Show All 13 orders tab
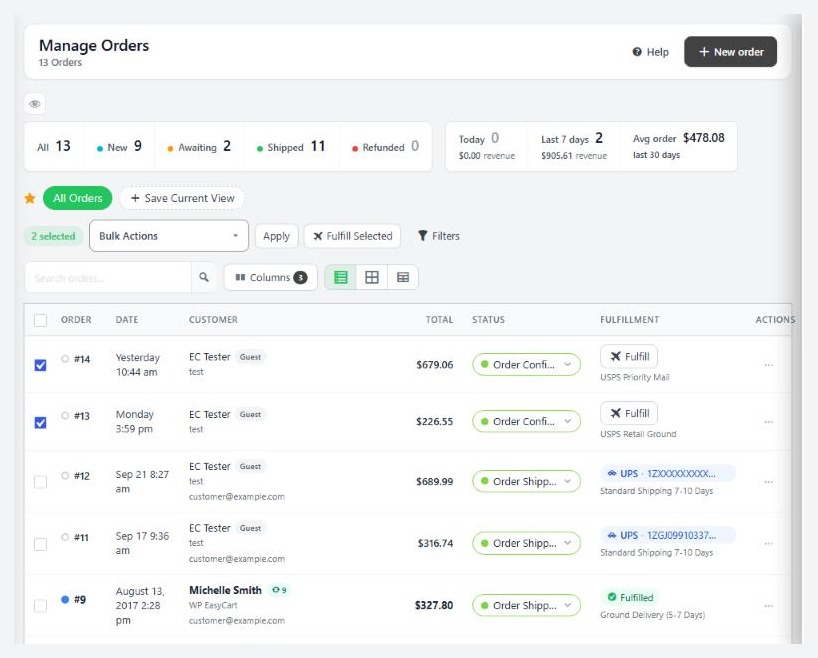Screen dimensions: 818x658 54,146
